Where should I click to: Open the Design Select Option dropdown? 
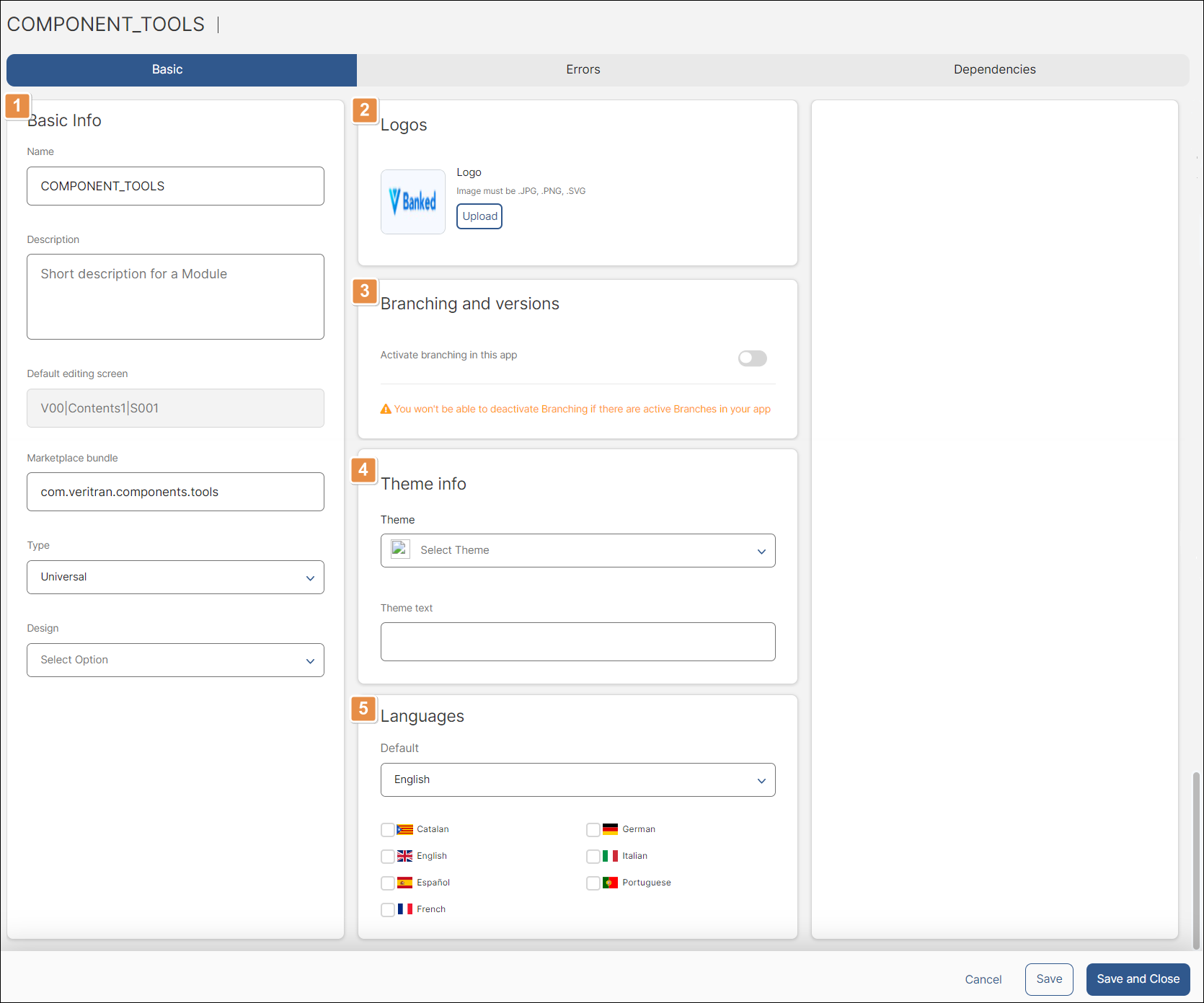click(175, 660)
